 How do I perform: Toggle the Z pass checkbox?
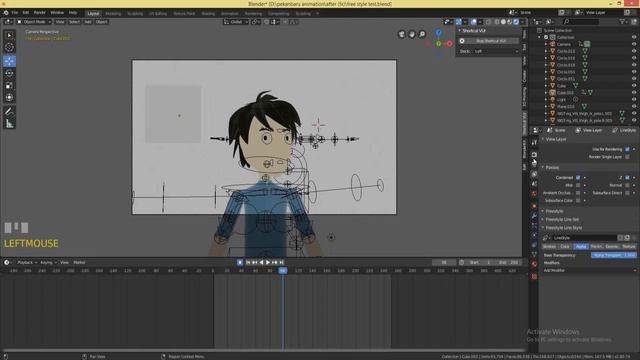coord(627,178)
